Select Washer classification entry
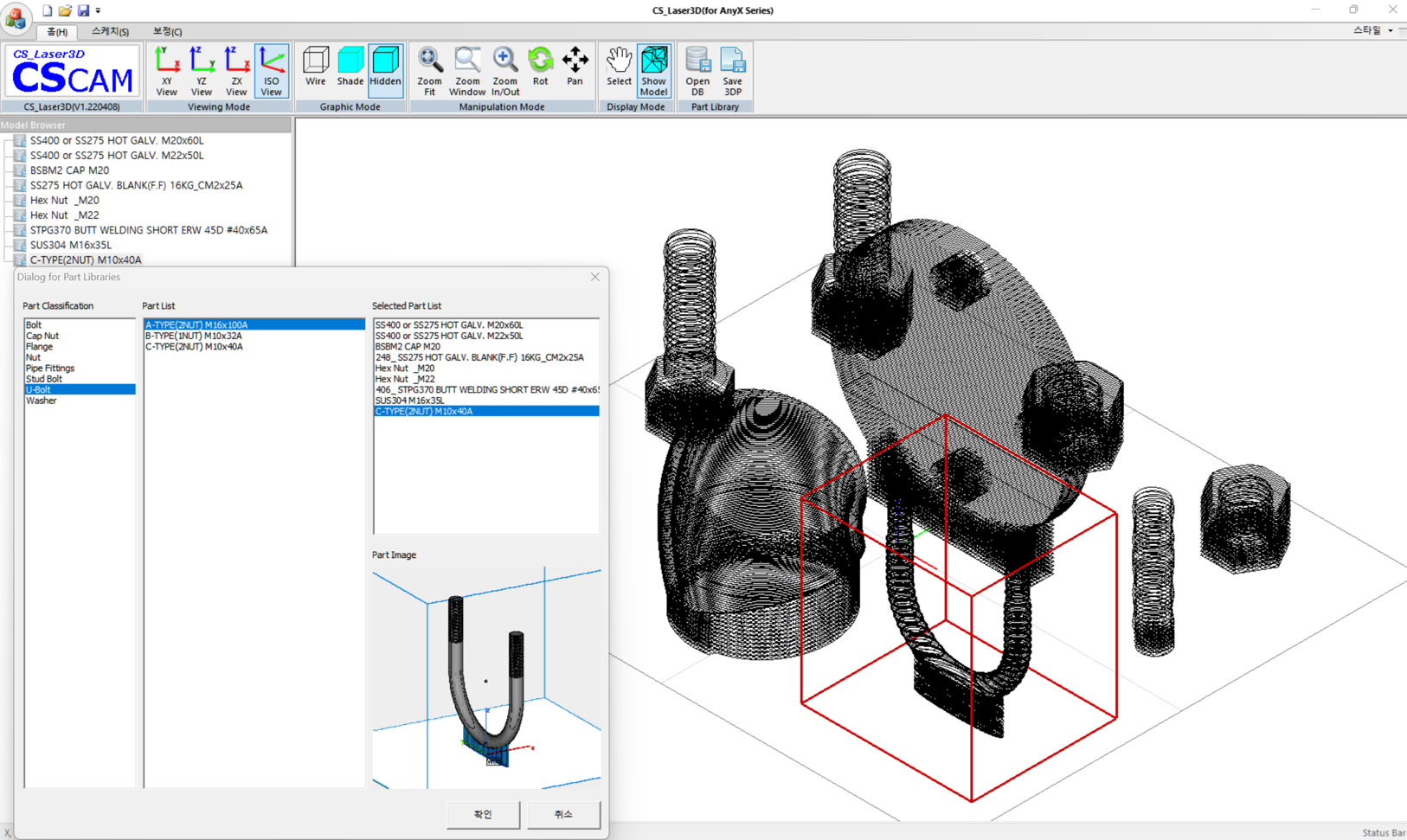Screen dimensions: 1407x840 coord(80,401)
